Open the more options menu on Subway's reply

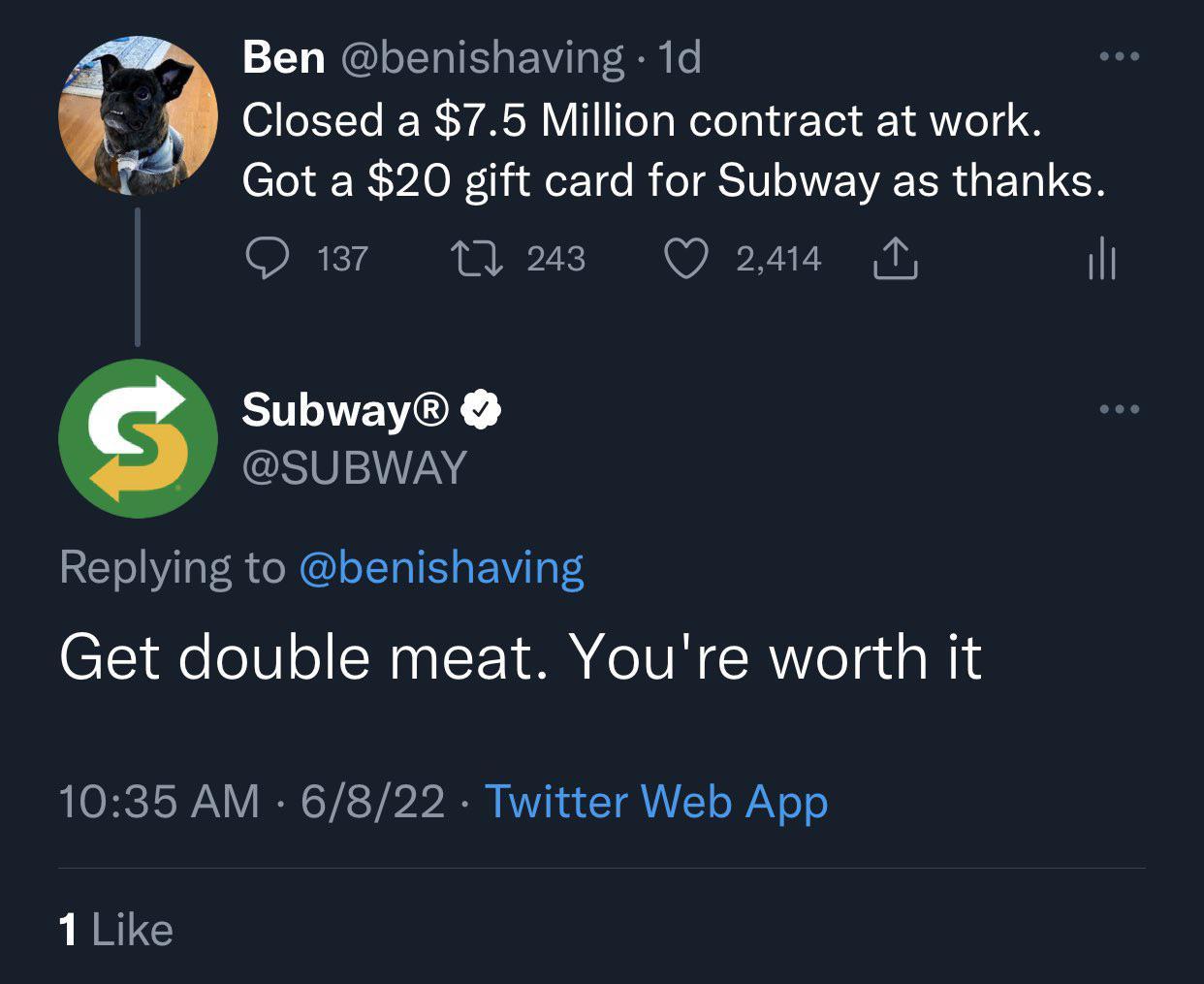1122,408
